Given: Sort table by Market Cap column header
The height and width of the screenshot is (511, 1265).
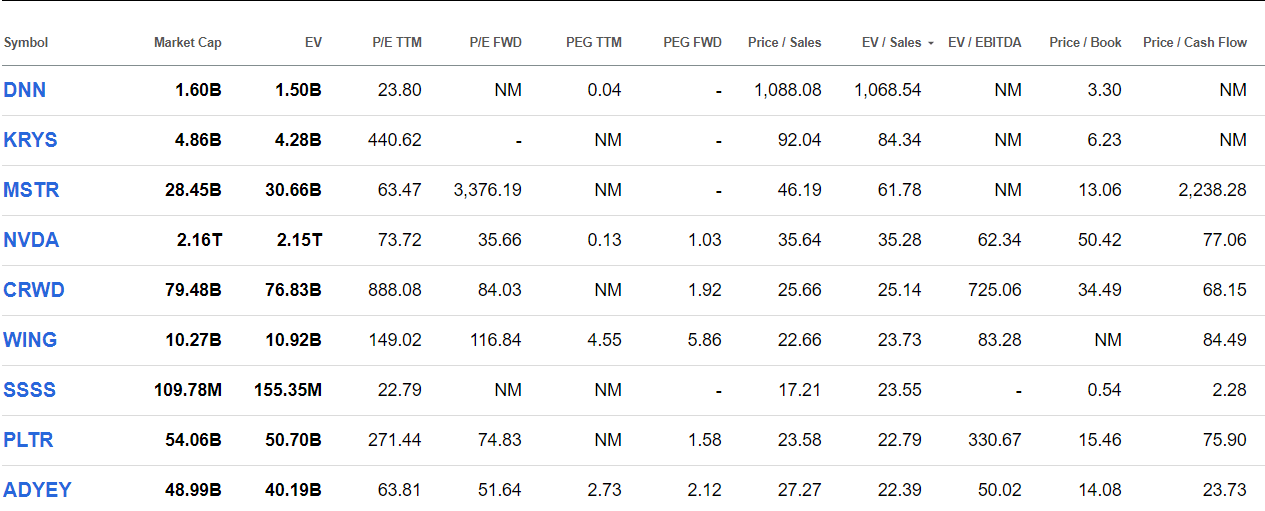Looking at the screenshot, I should [188, 43].
